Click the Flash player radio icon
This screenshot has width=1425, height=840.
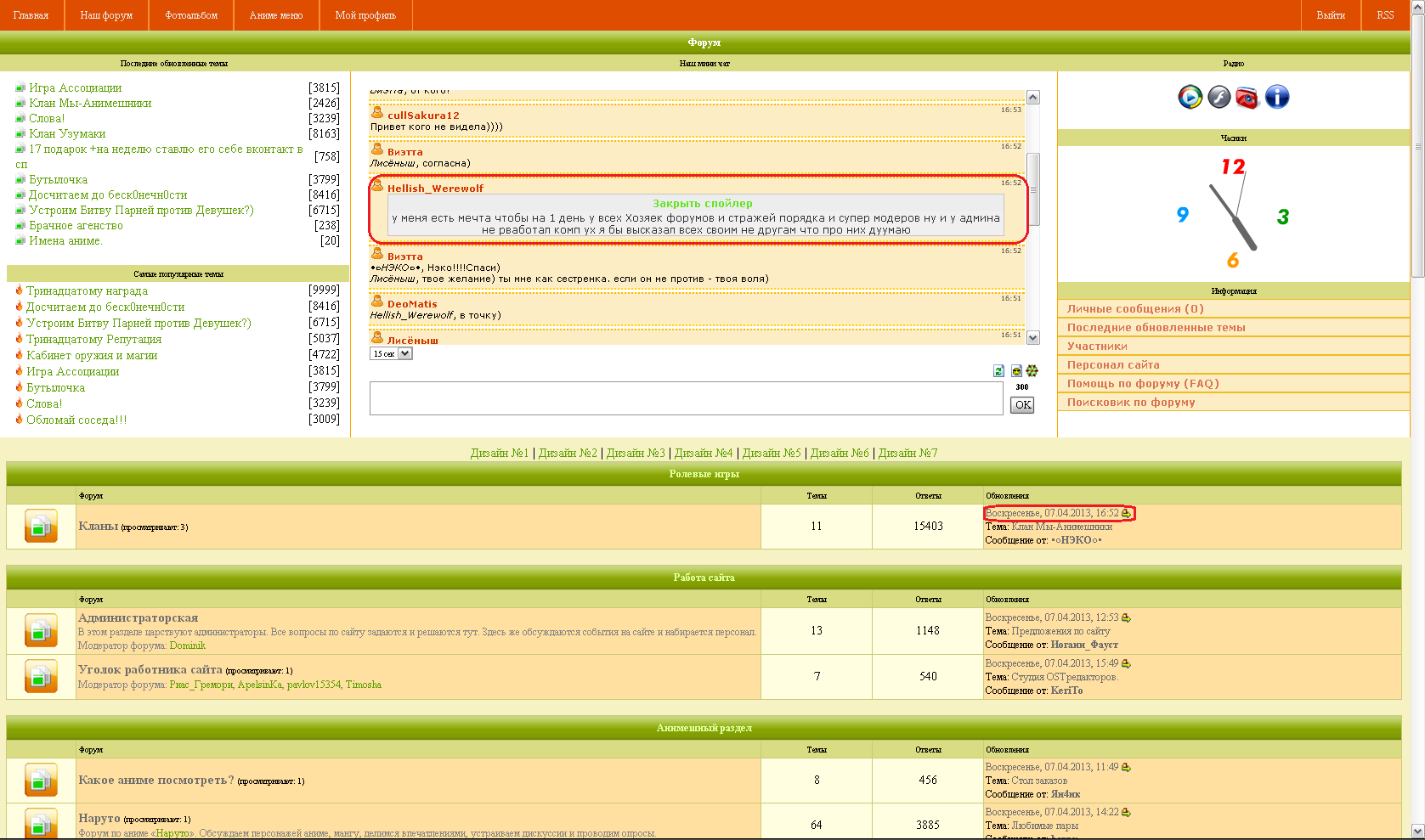click(1219, 98)
